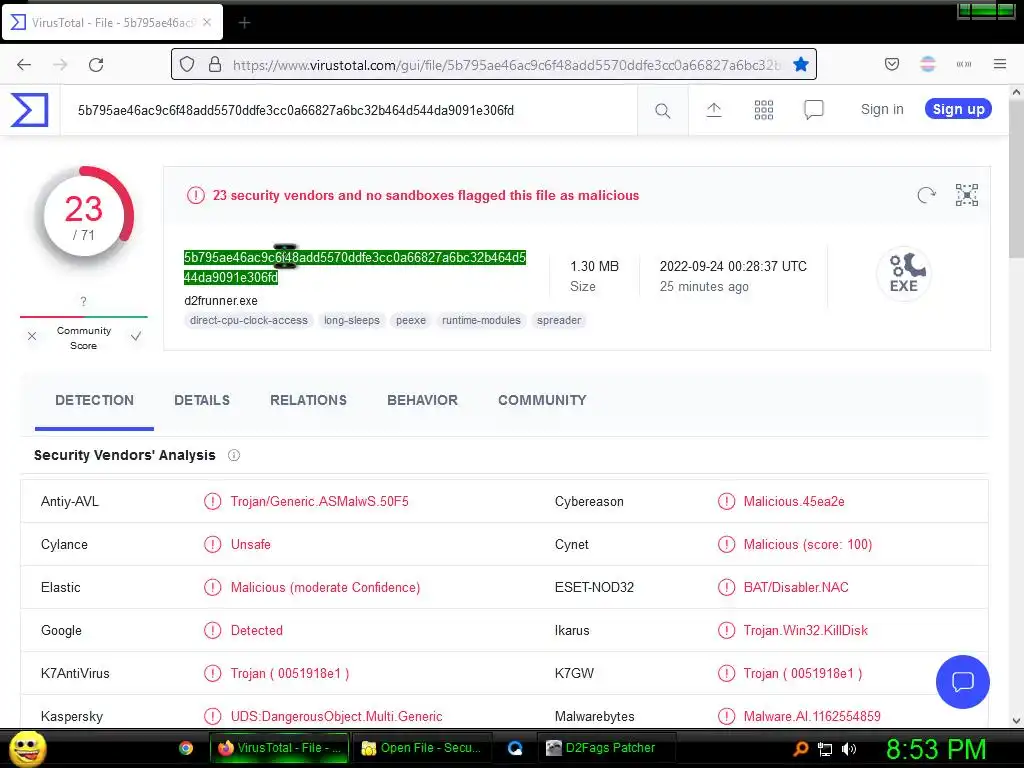Click the Sign up button
The width and height of the screenshot is (1024, 768).
958,109
